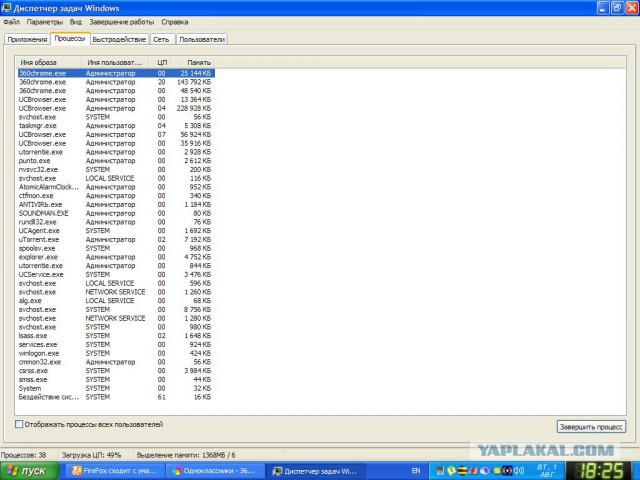Open the Справка menu
This screenshot has height=480, width=640.
pos(175,22)
